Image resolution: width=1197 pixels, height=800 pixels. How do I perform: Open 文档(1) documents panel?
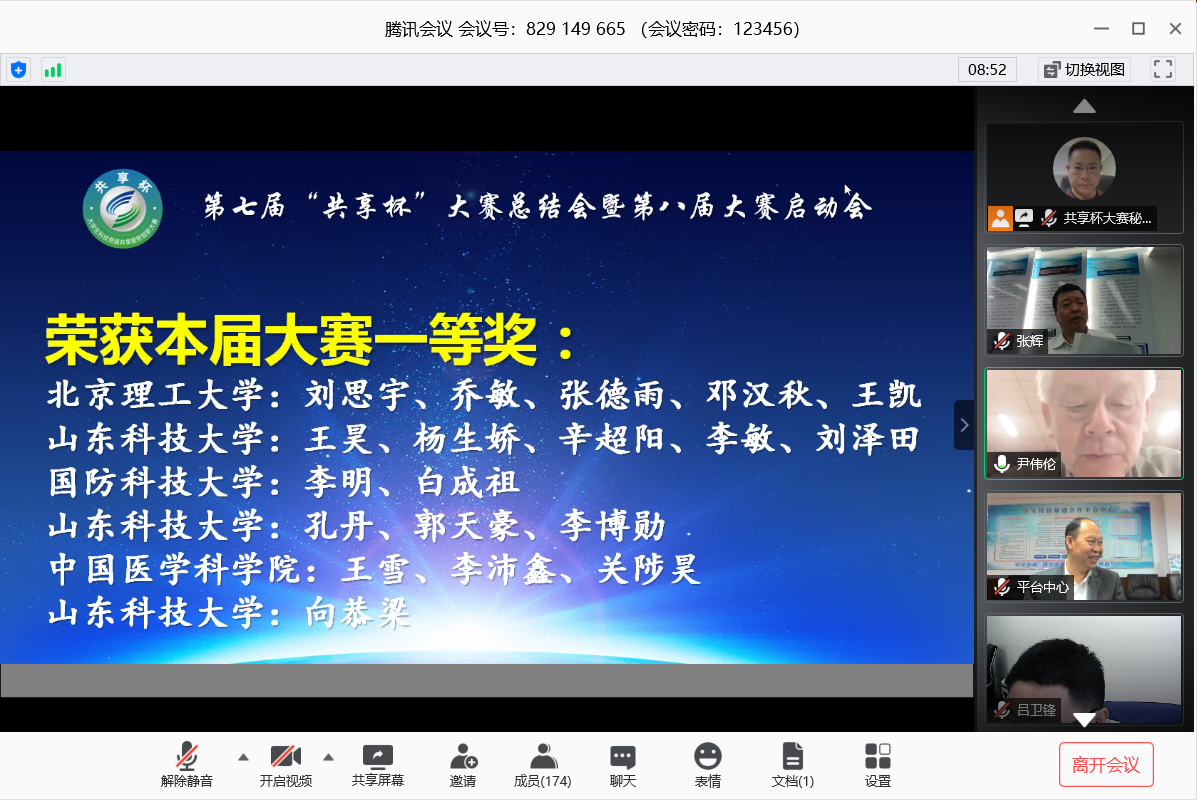(792, 765)
